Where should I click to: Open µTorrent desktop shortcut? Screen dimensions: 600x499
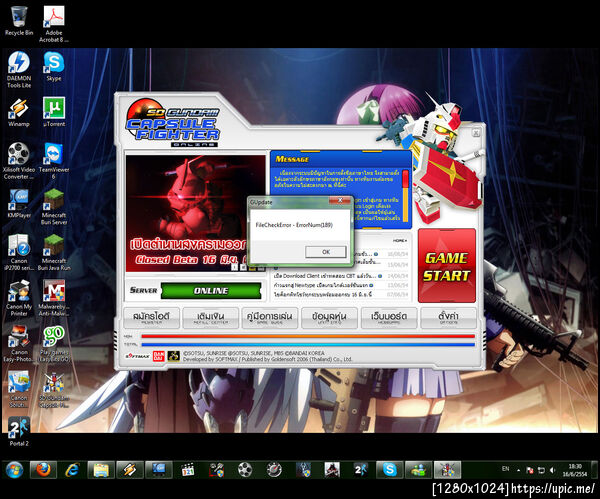[54, 113]
